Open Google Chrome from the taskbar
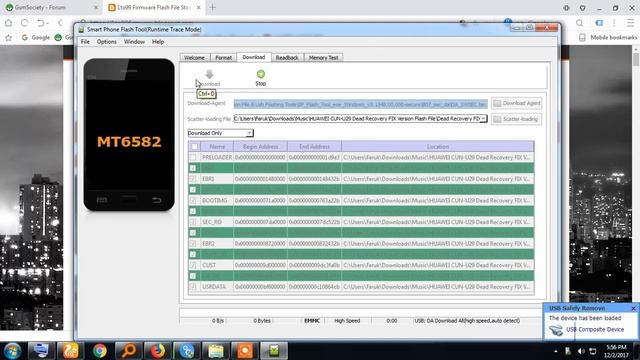This screenshot has width=640, height=360. click(99, 351)
